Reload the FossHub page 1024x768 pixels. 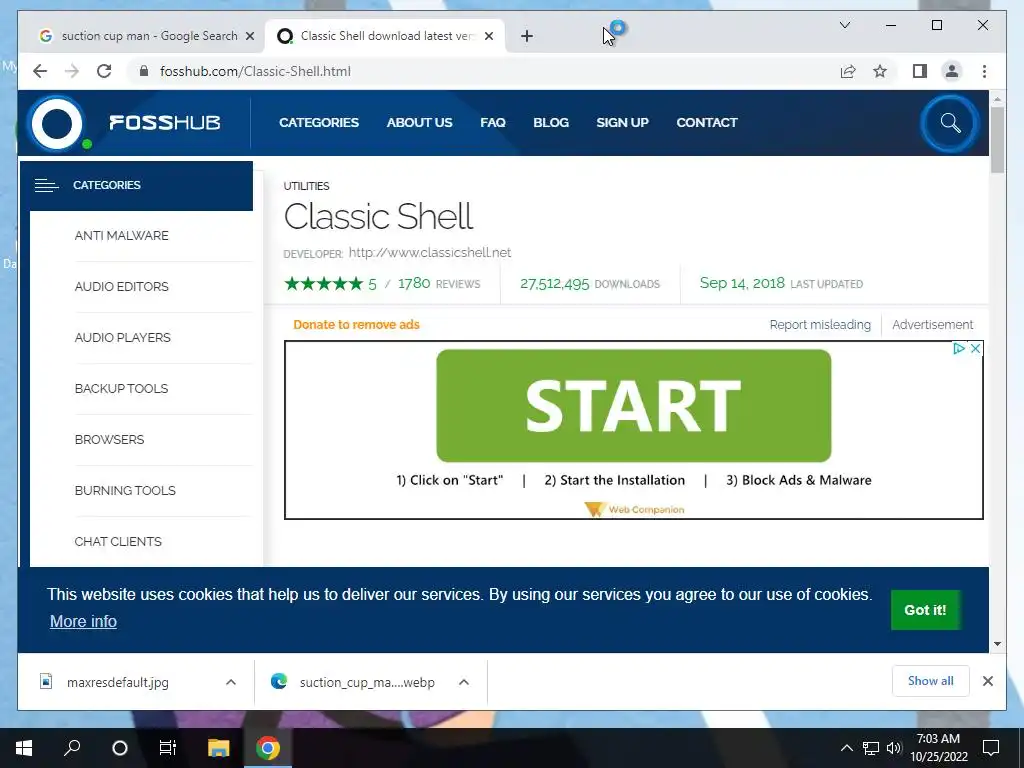pyautogui.click(x=104, y=71)
